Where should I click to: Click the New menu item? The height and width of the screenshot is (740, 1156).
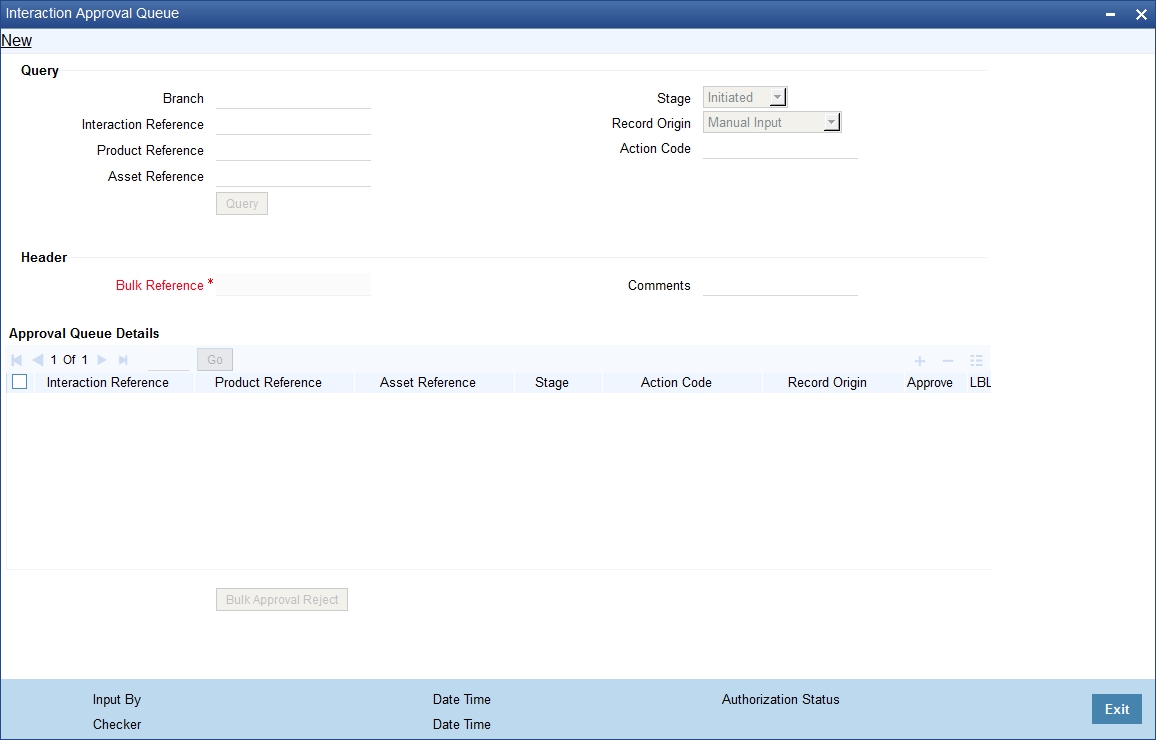(16, 41)
